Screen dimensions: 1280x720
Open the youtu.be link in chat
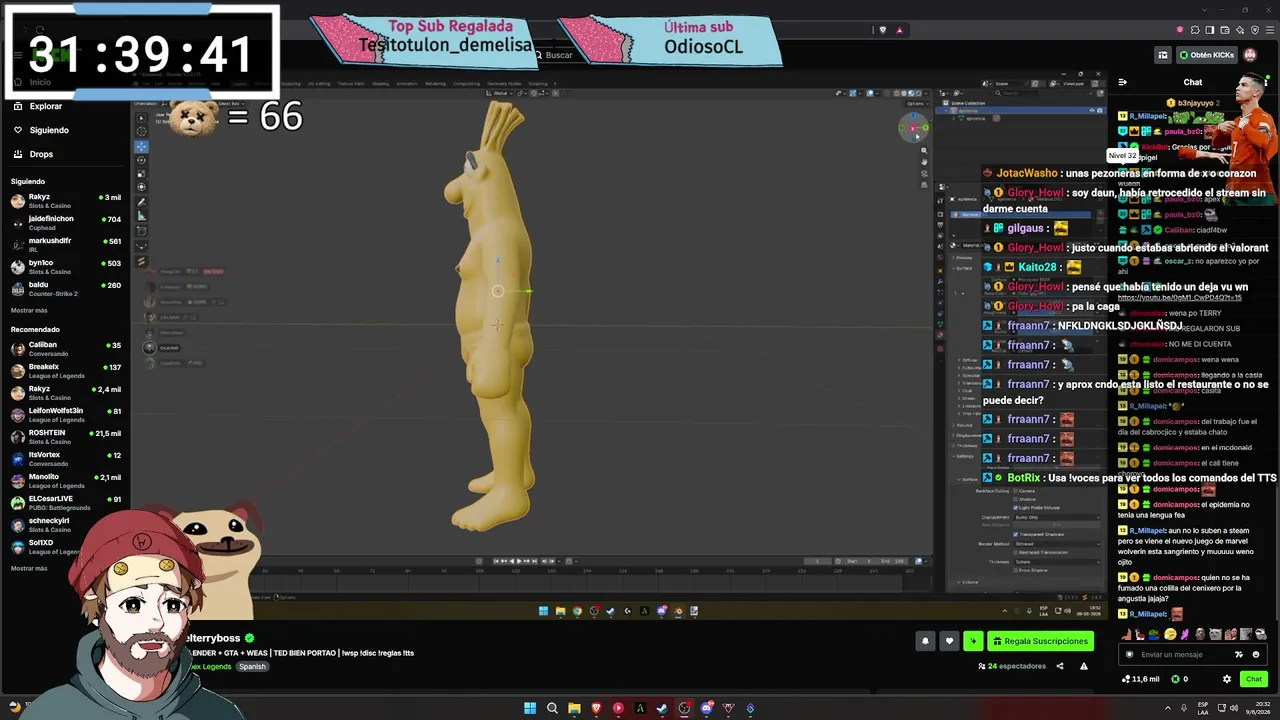[1180, 298]
